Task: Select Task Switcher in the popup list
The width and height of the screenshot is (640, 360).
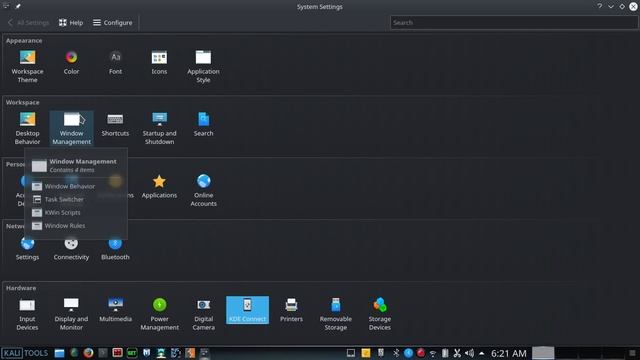Action: pos(58,199)
